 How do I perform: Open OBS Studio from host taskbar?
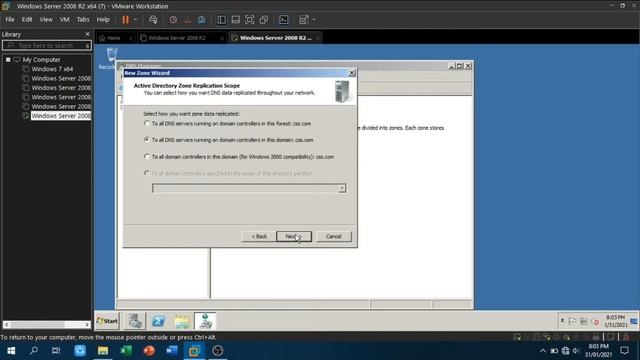[x=218, y=351]
